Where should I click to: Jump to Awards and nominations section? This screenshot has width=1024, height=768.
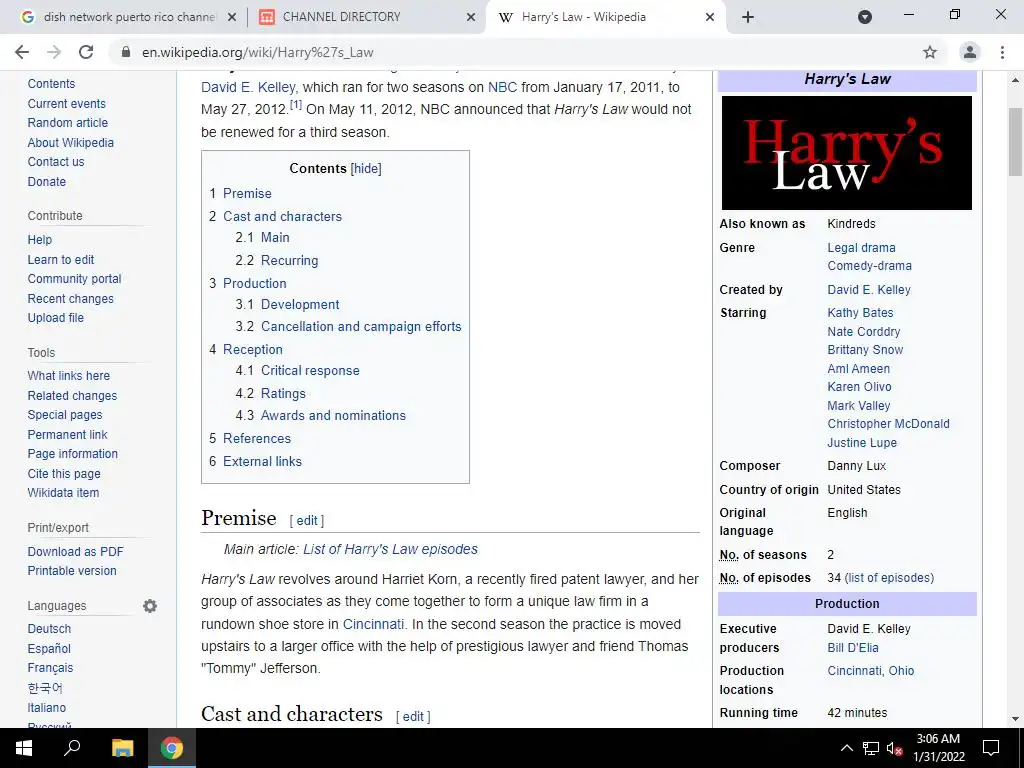[x=333, y=415]
